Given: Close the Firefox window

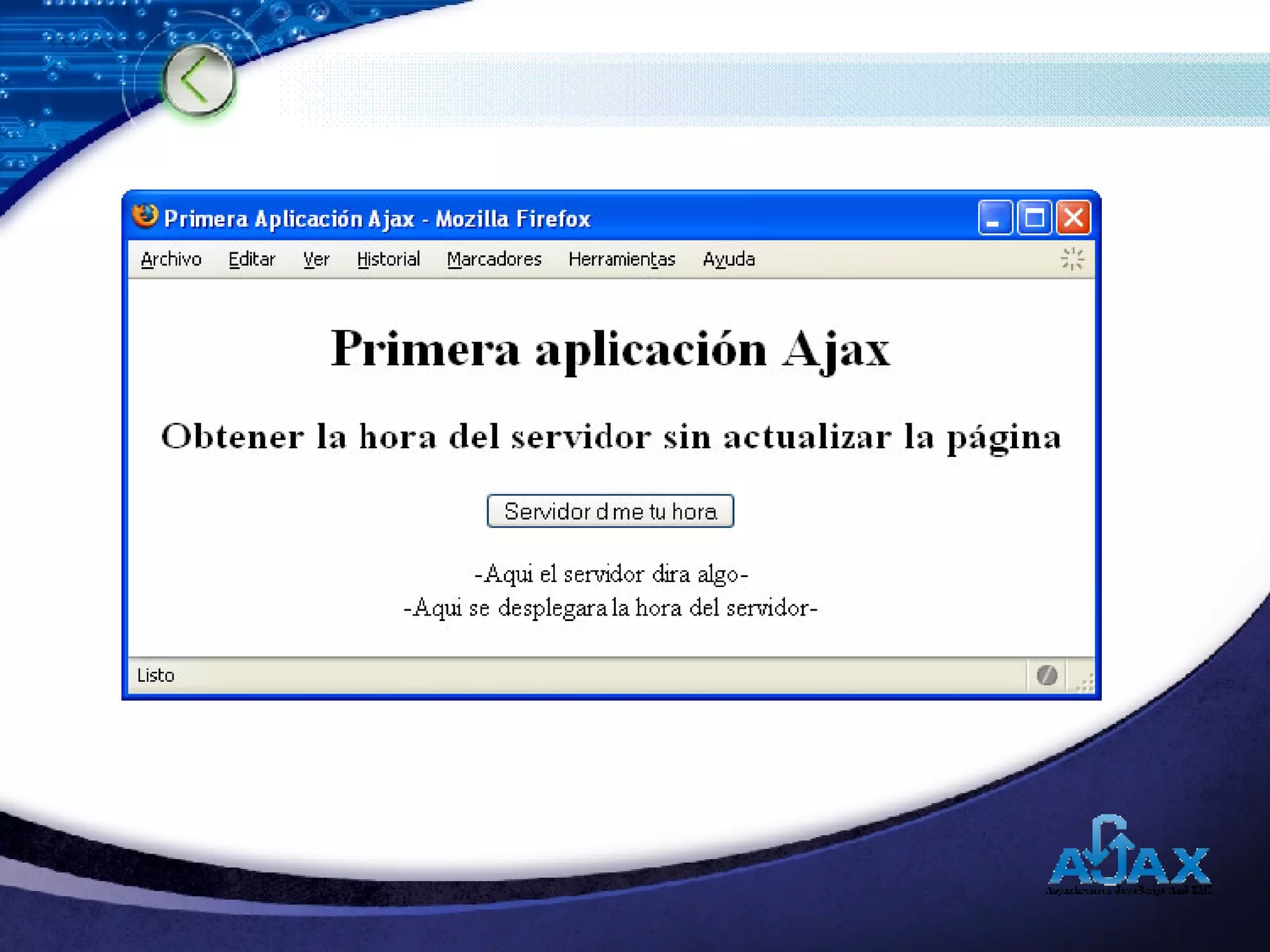Looking at the screenshot, I should coord(1073,218).
